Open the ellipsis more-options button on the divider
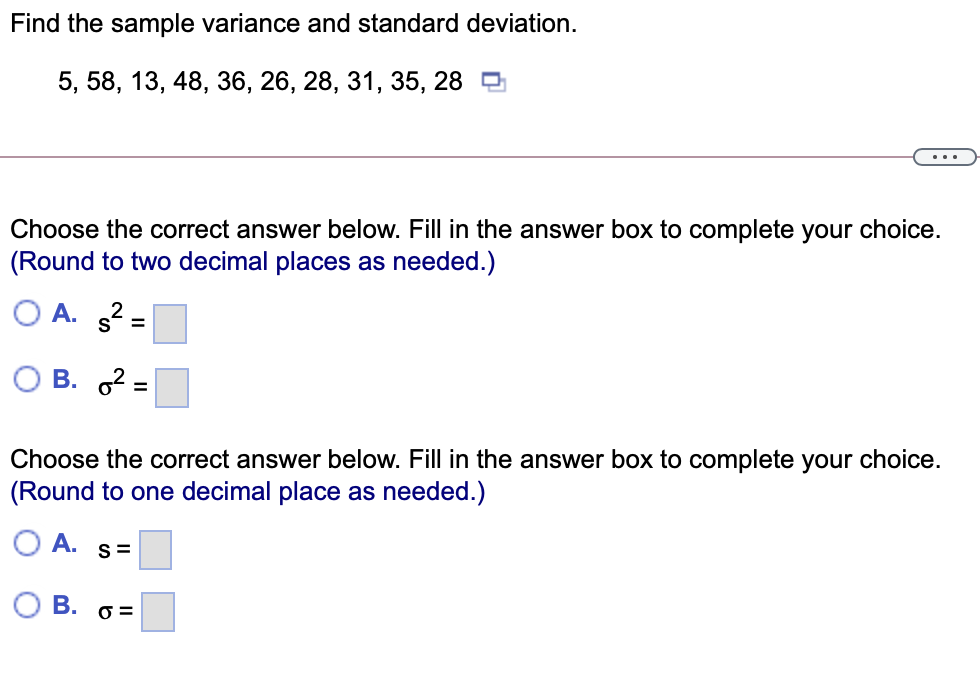 (x=945, y=156)
